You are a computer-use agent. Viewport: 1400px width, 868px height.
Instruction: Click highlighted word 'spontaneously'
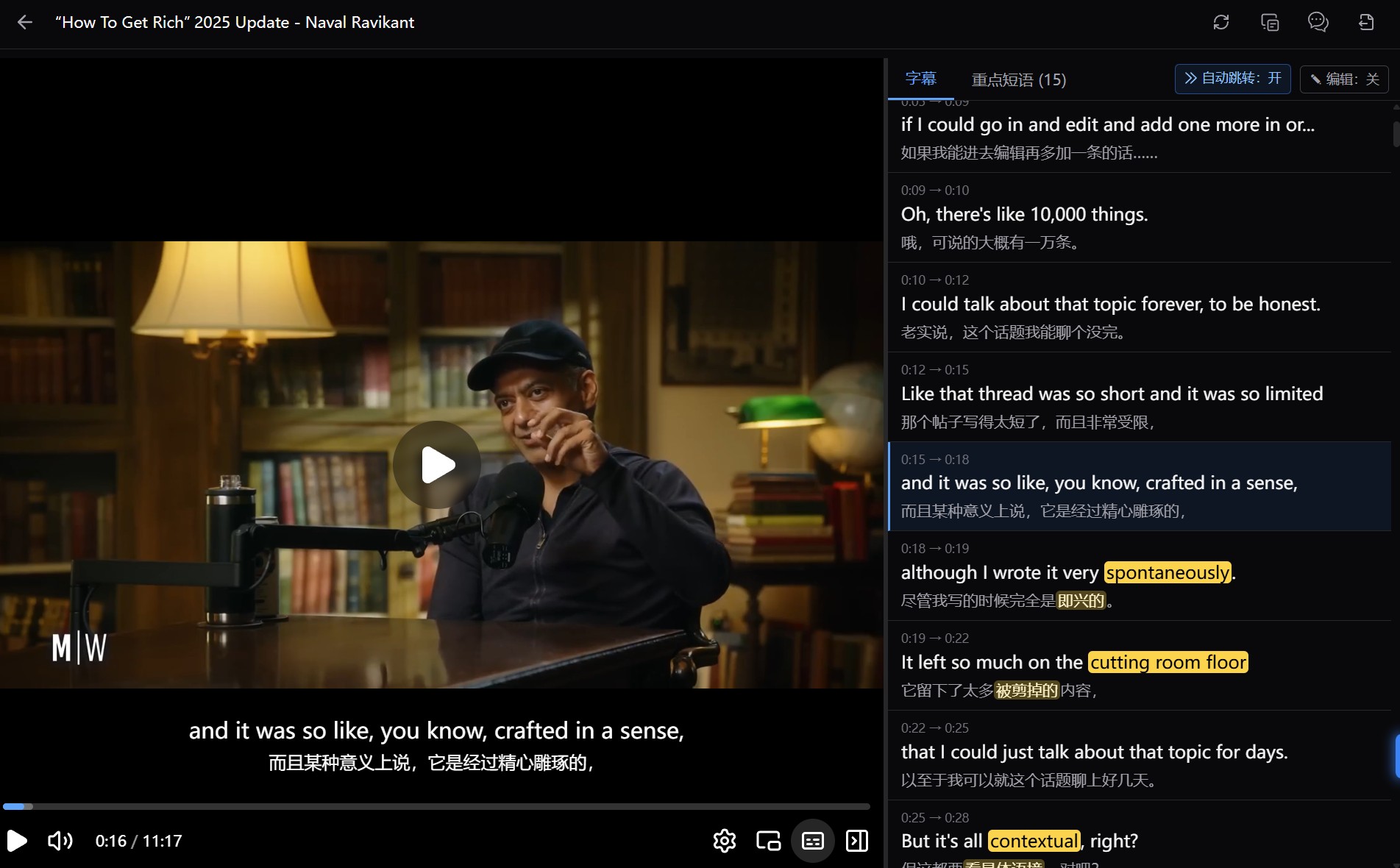pyautogui.click(x=1168, y=573)
